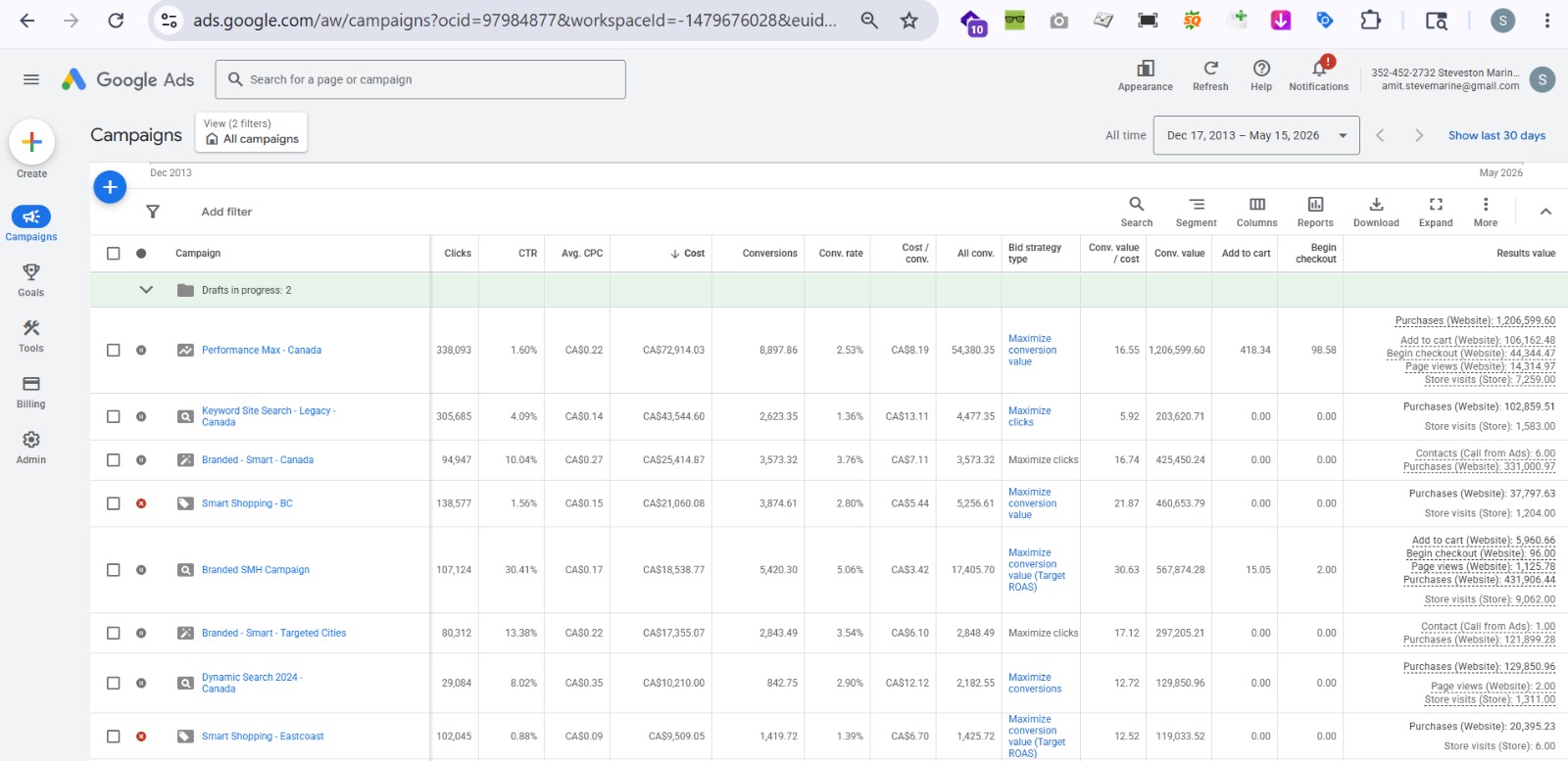Expand the Drafts in progress row
This screenshot has height=761, width=1568.
[146, 290]
